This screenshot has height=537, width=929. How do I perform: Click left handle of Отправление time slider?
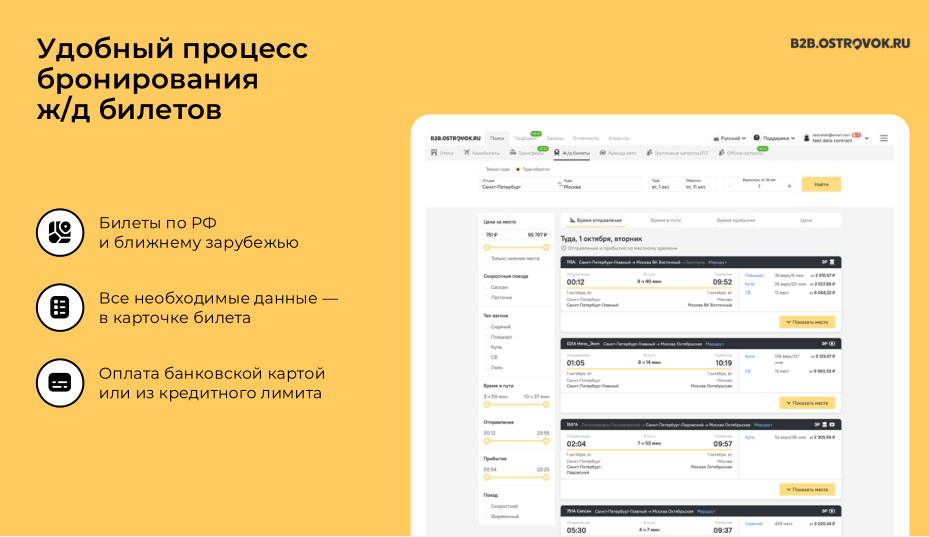pyautogui.click(x=487, y=441)
